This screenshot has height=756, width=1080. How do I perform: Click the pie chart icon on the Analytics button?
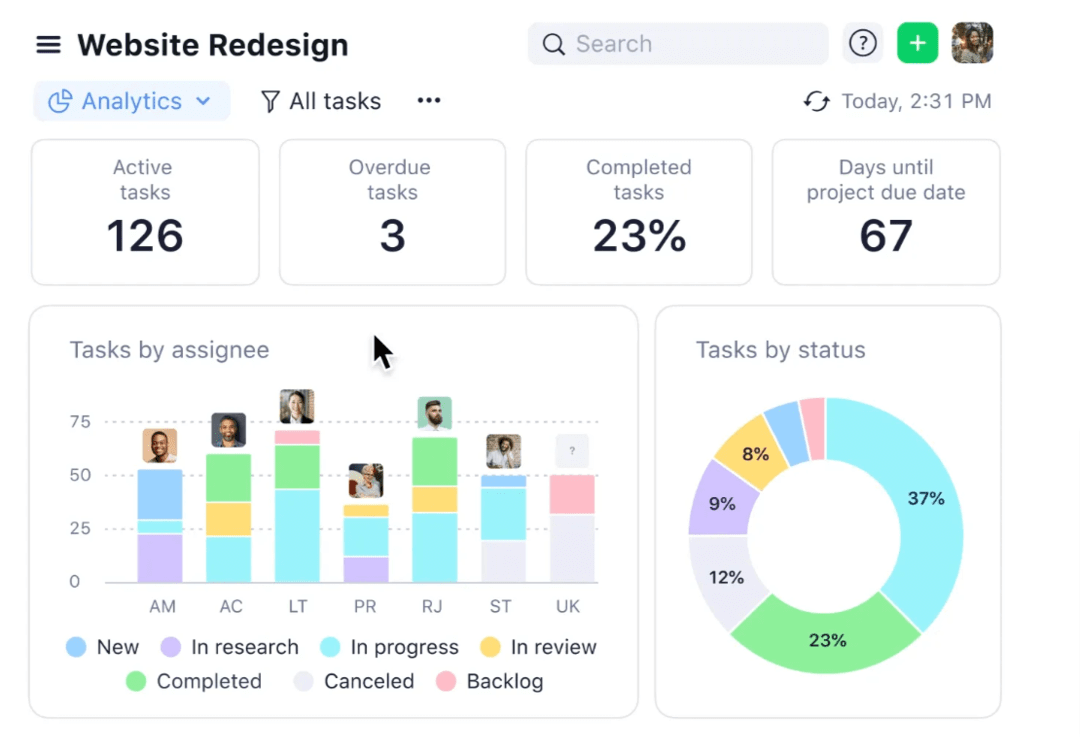point(60,101)
